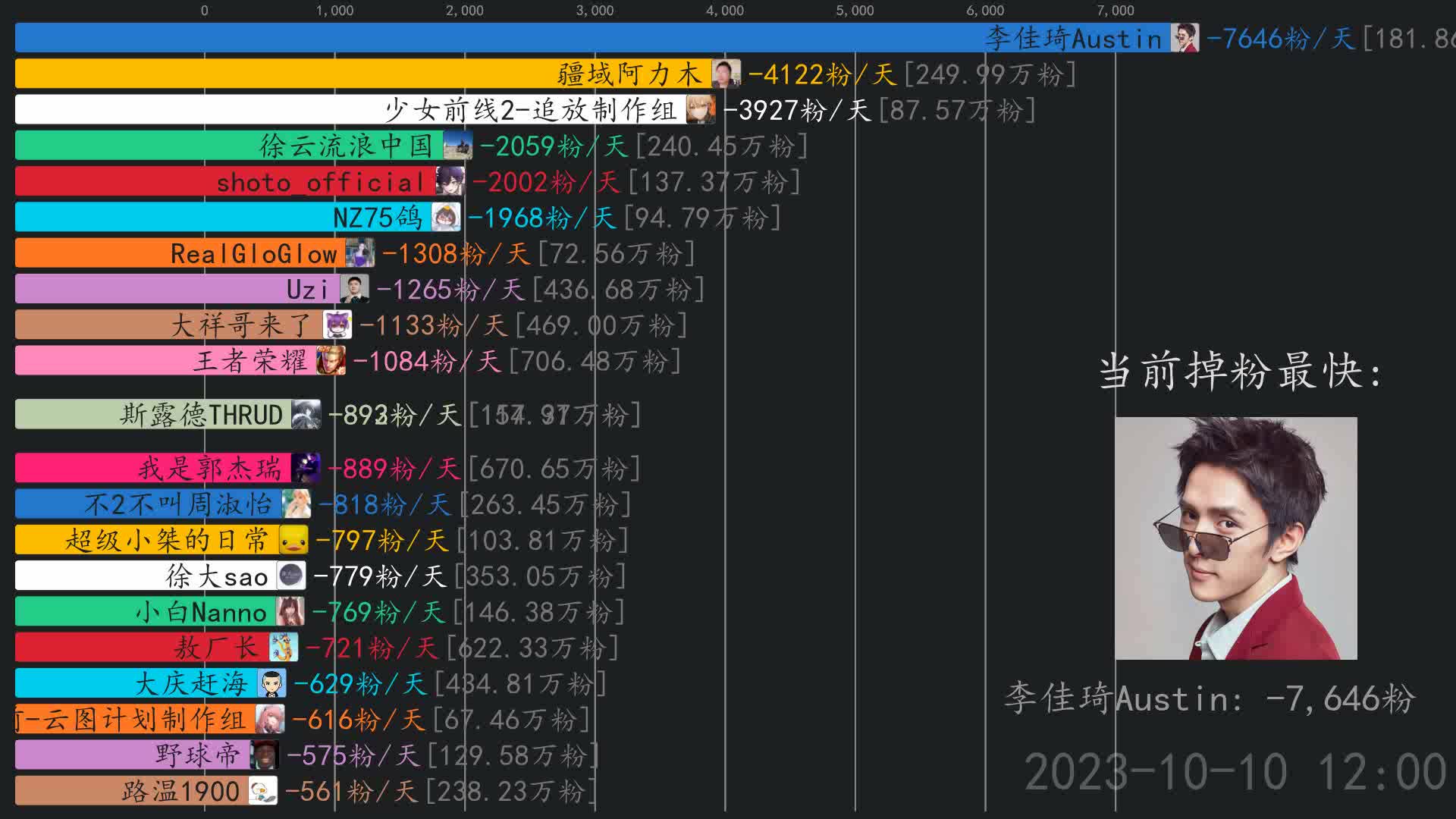
Task: Click the [240.45万粉] follower count
Action: pyautogui.click(x=721, y=146)
